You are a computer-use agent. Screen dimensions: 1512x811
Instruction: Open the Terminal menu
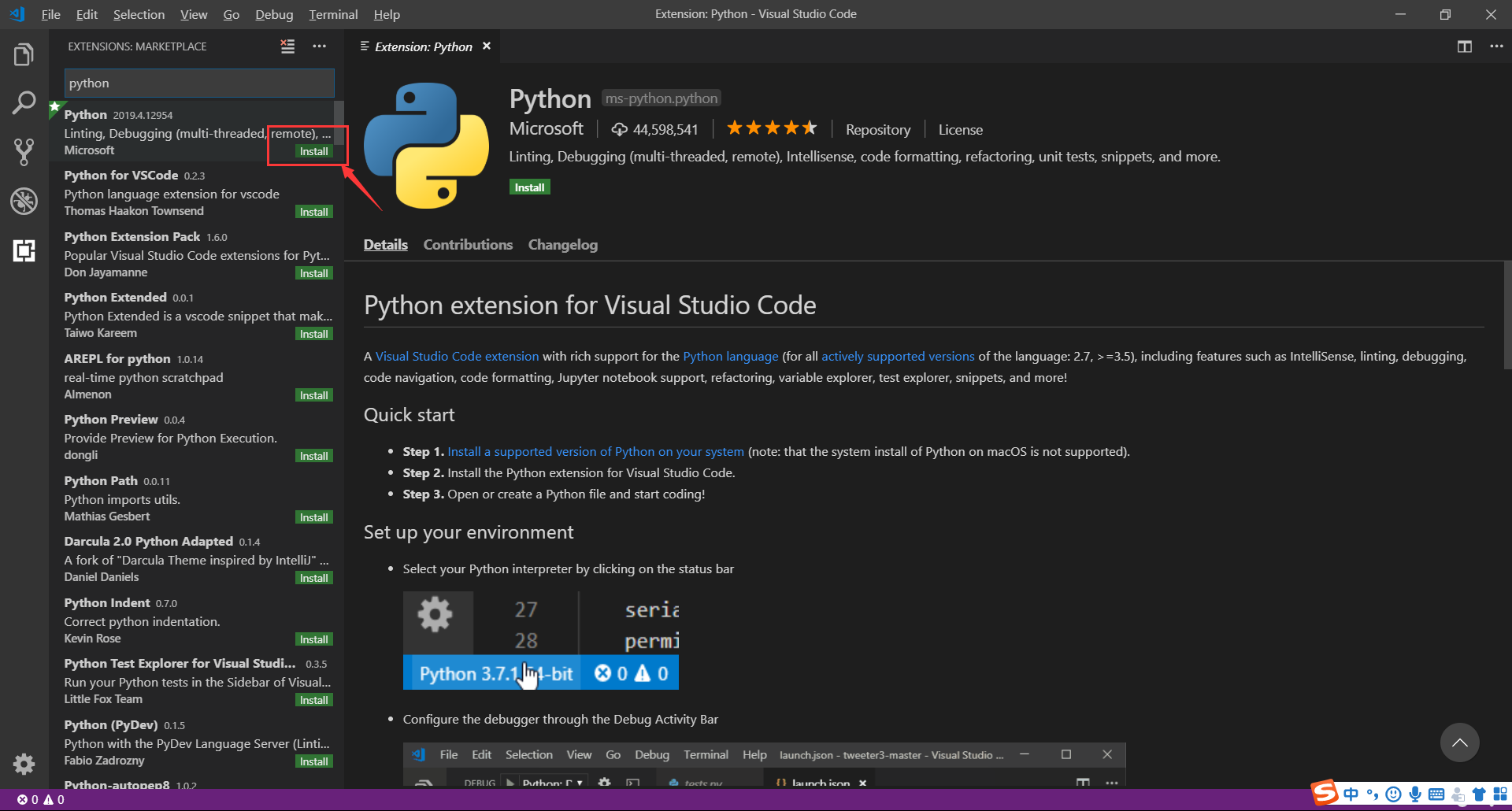(x=333, y=14)
